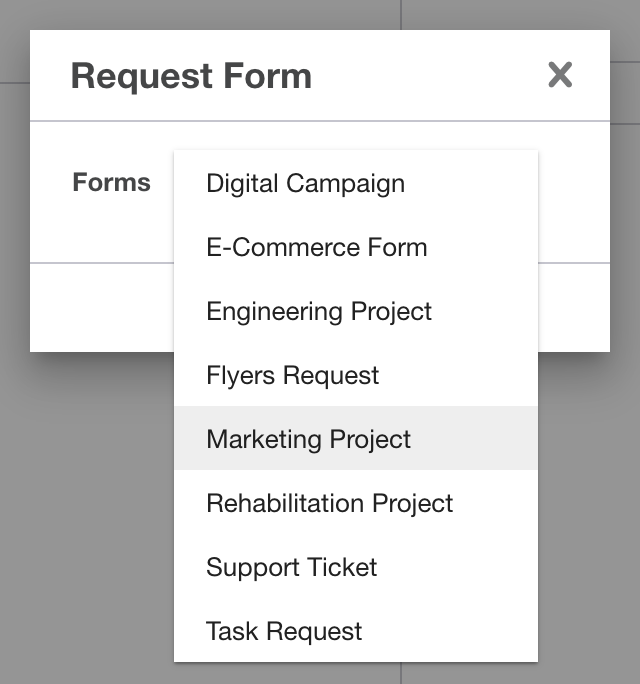Pick the Support Ticket option
The image size is (640, 684).
292,568
